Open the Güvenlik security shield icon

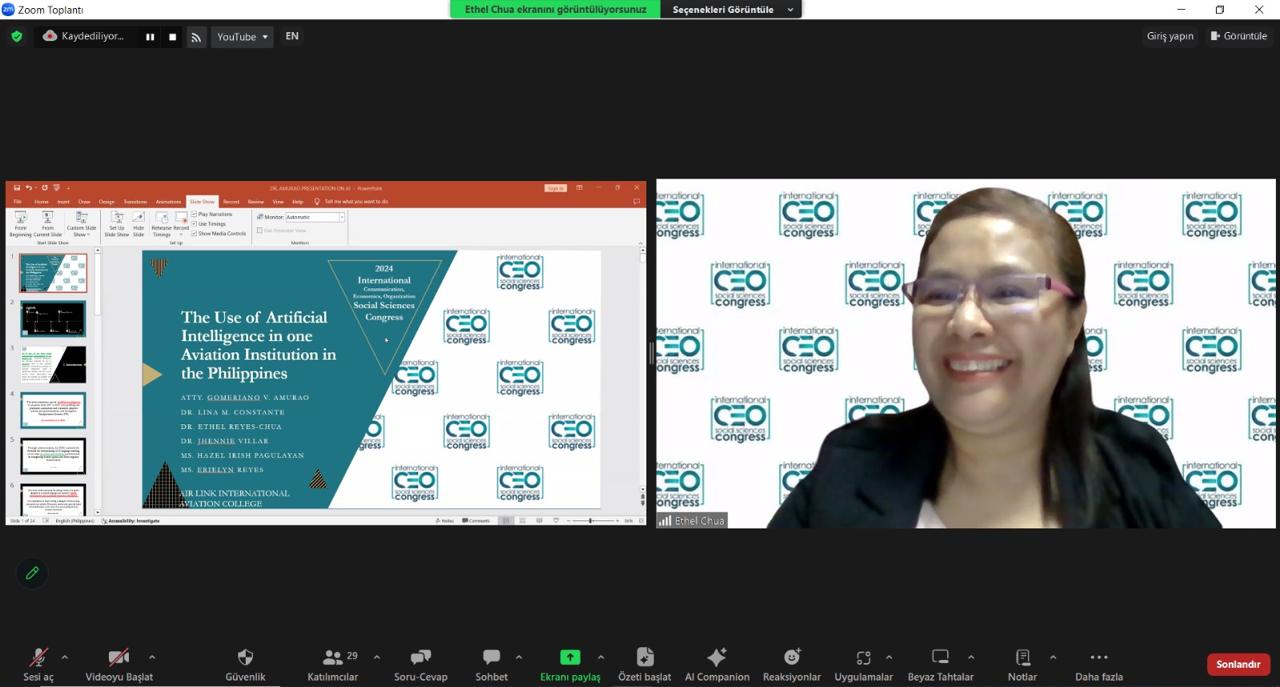pyautogui.click(x=245, y=658)
